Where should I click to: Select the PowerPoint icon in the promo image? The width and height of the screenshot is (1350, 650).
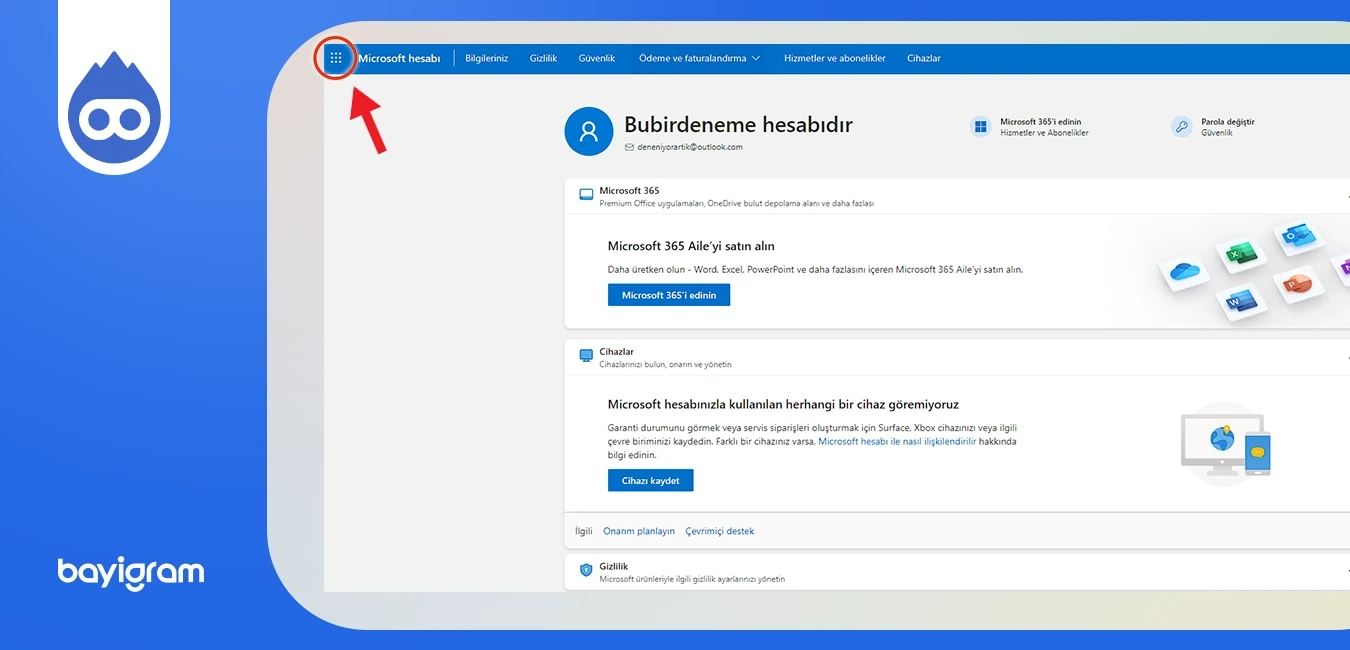pyautogui.click(x=1298, y=283)
